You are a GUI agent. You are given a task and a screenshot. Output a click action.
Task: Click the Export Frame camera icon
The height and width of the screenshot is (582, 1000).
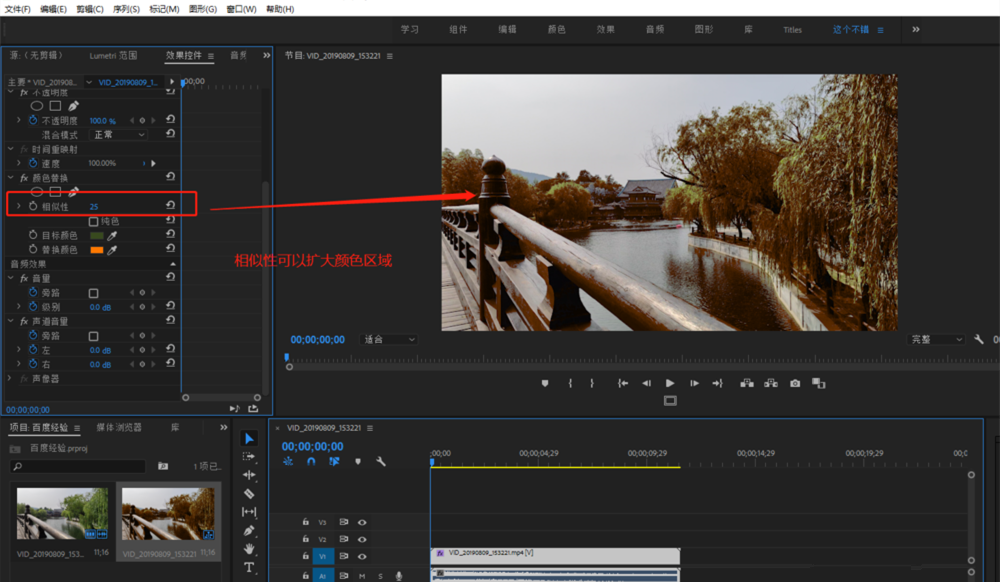pos(795,383)
